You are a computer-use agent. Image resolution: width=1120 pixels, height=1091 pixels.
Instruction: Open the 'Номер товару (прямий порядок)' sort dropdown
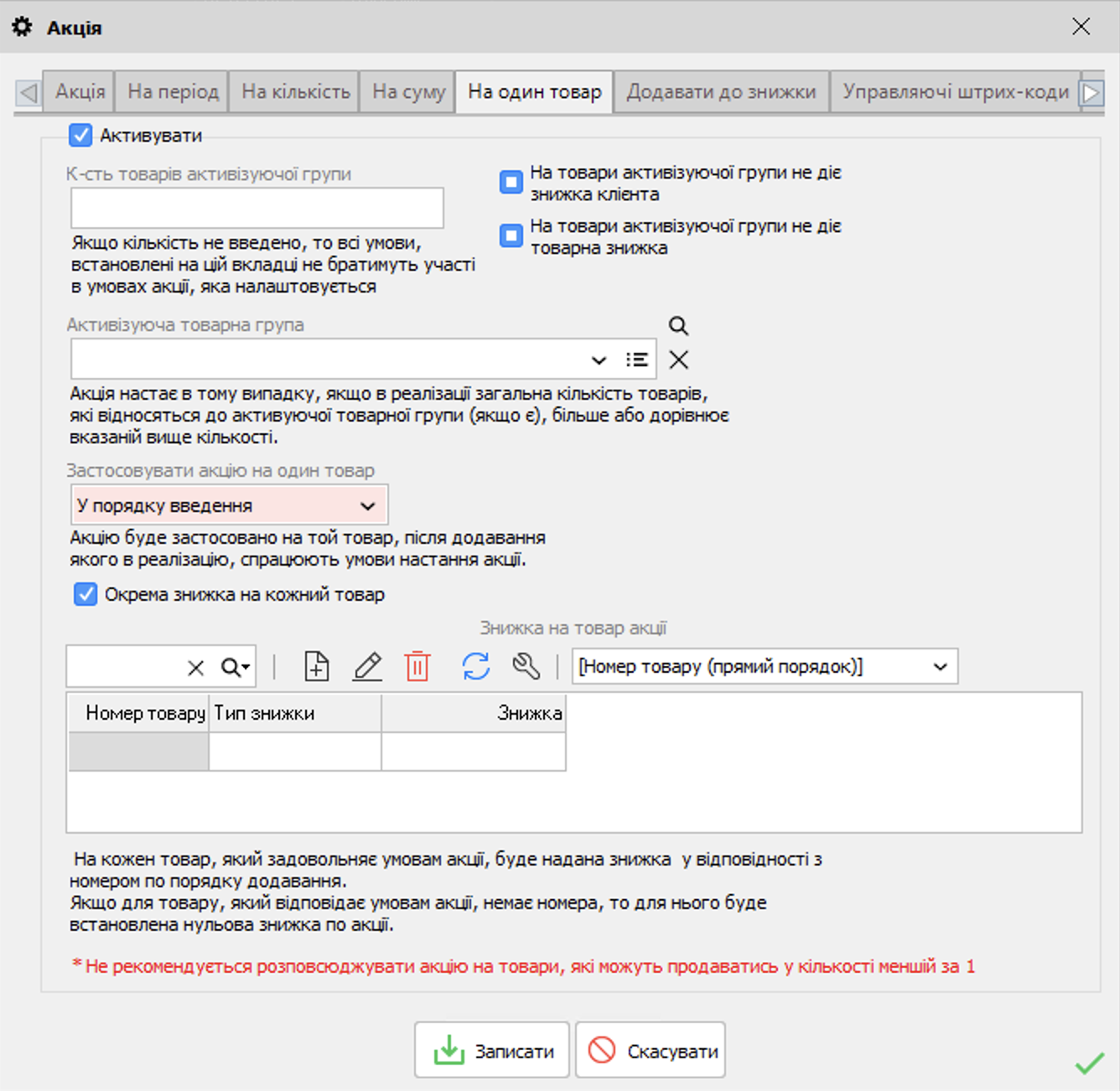[940, 667]
